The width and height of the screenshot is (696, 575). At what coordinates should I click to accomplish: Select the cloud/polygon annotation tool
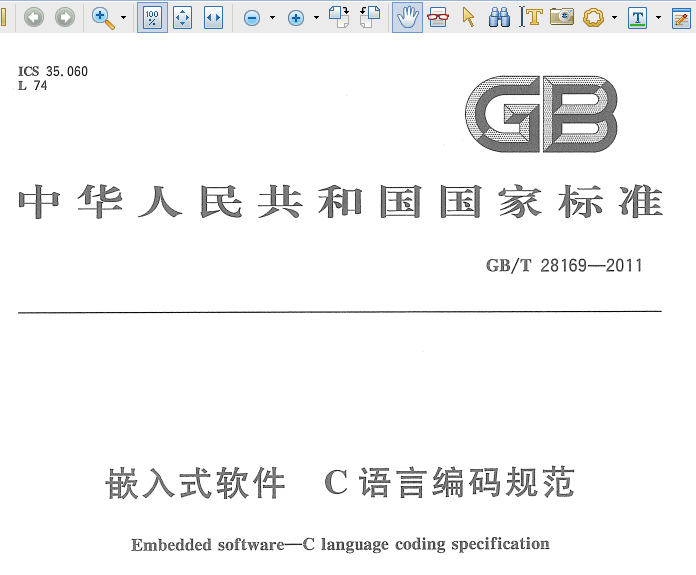593,18
